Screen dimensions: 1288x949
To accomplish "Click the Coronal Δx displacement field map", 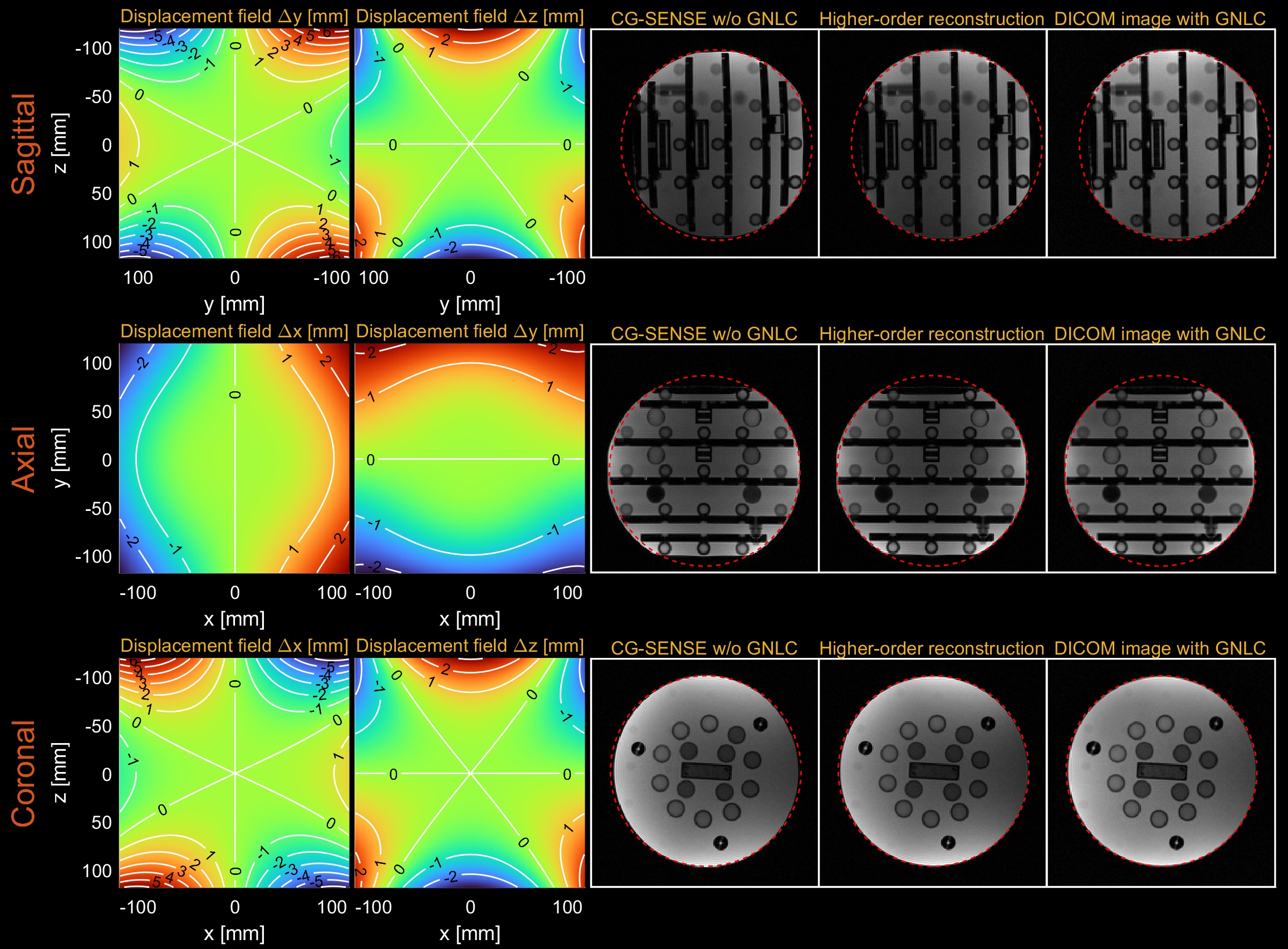I will click(234, 773).
